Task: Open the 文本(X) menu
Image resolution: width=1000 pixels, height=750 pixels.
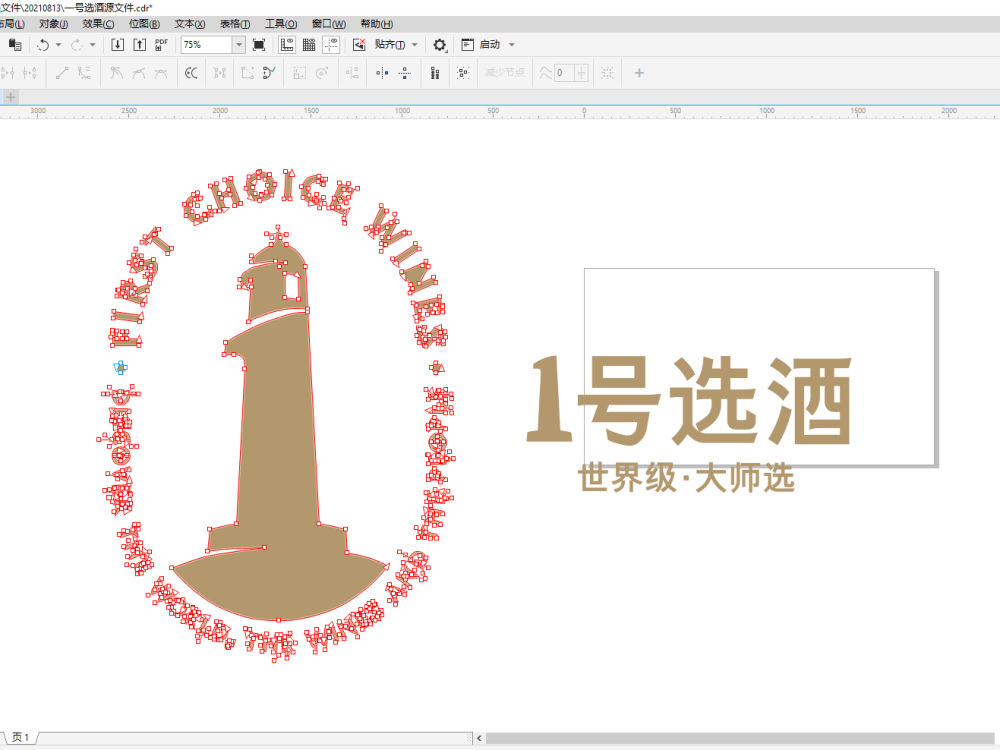Action: [190, 24]
